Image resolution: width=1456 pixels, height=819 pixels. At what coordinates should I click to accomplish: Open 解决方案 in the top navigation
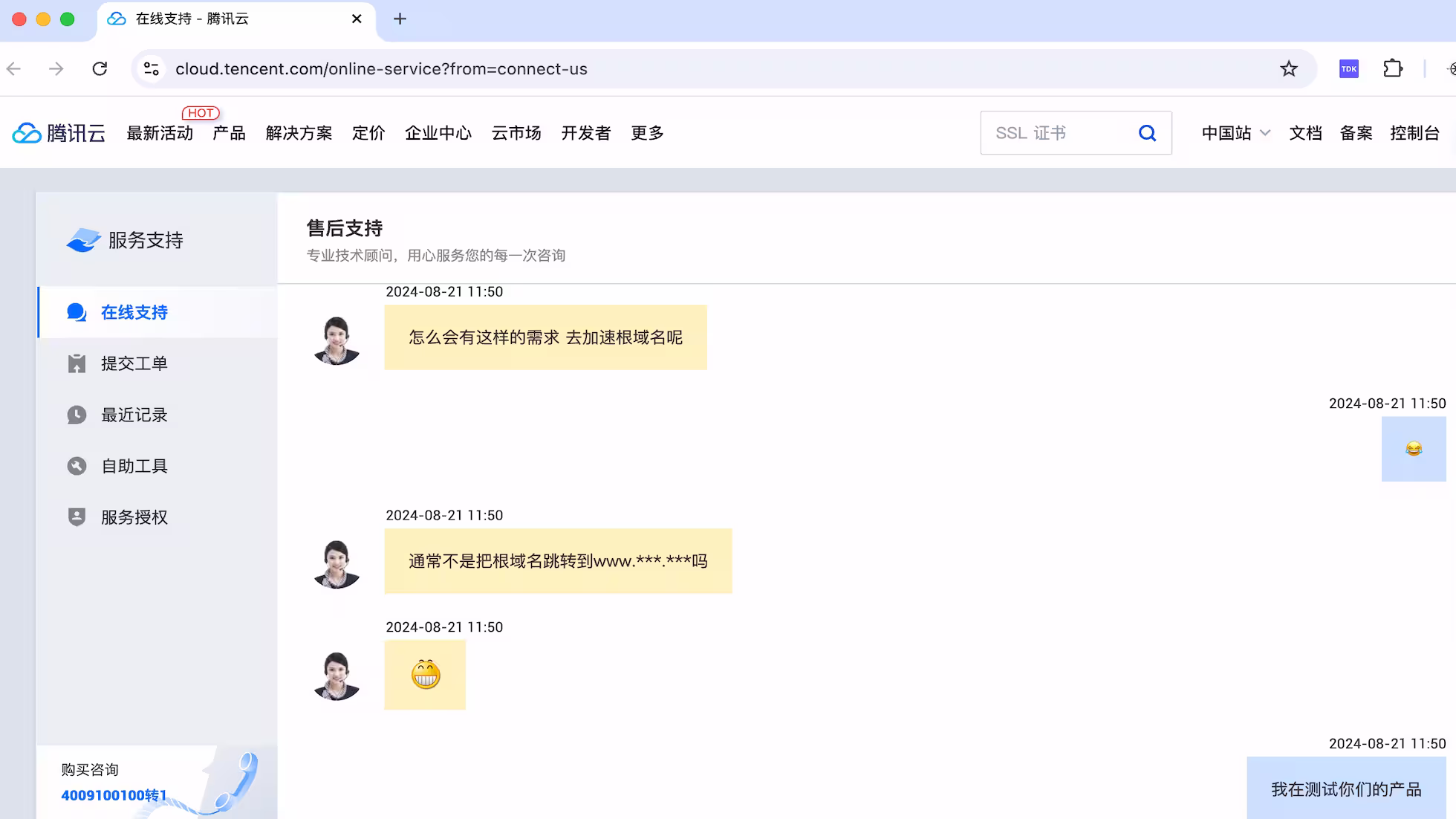(299, 133)
